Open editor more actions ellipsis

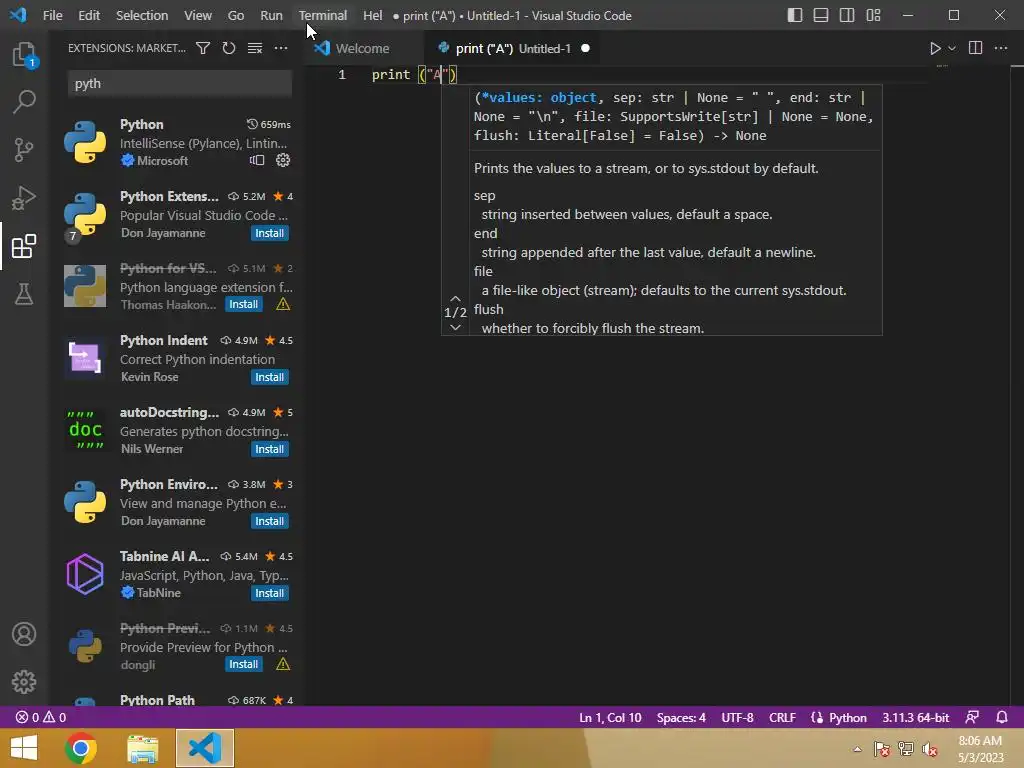coord(1000,48)
